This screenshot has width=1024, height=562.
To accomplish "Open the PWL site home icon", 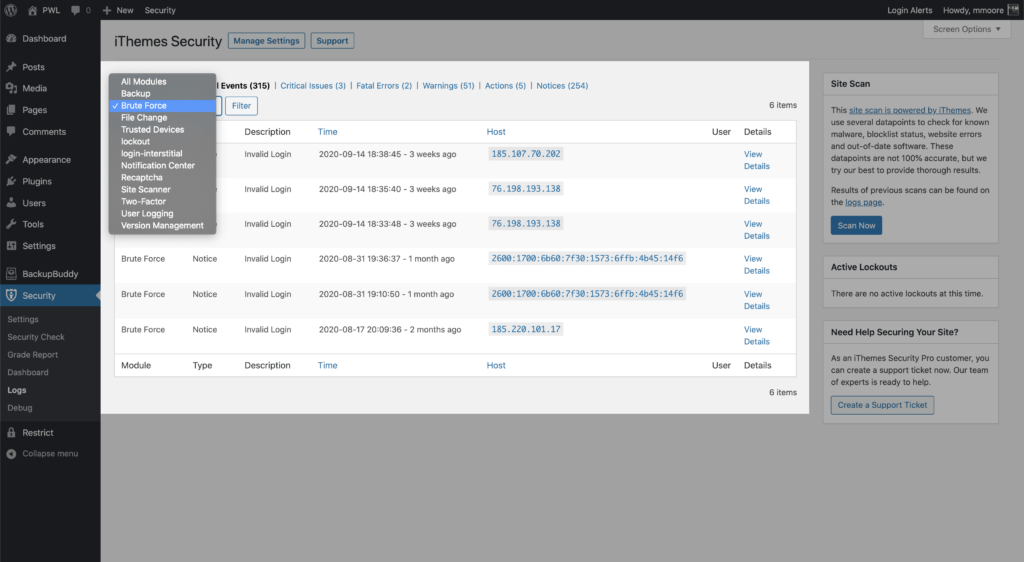I will 32,10.
